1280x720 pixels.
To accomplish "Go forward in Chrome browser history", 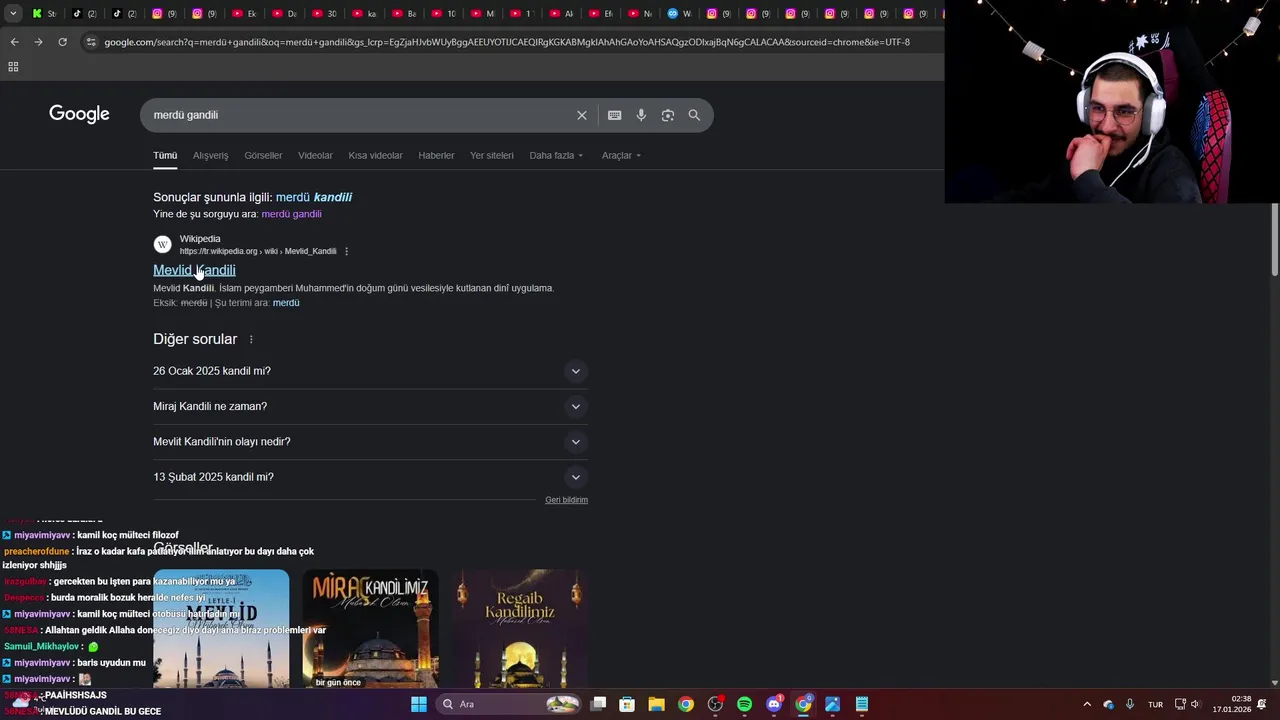I will point(38,42).
